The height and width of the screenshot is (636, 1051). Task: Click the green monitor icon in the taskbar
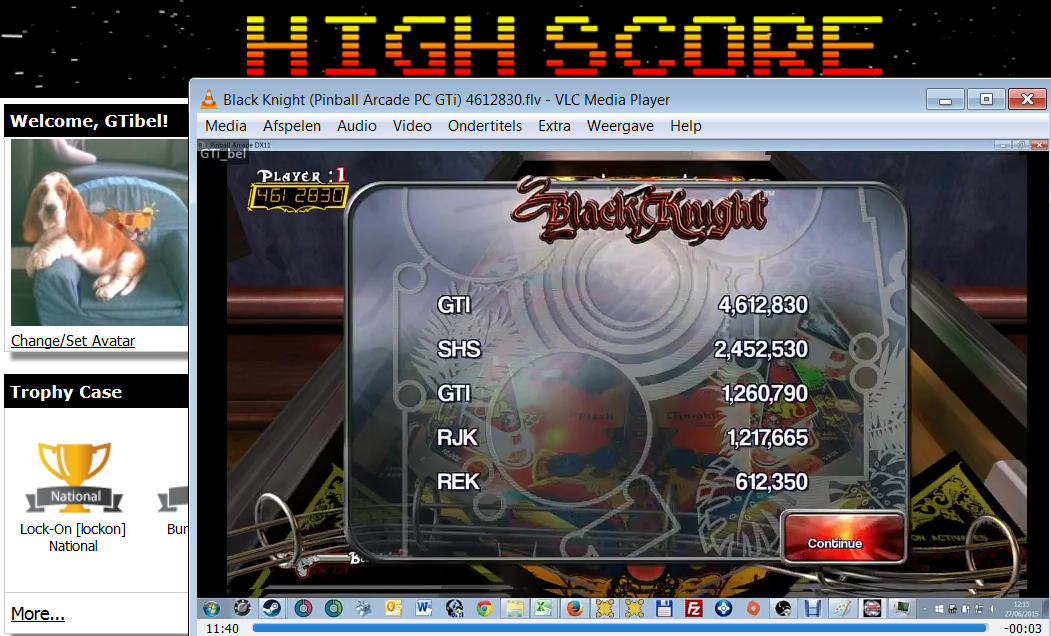coord(902,608)
